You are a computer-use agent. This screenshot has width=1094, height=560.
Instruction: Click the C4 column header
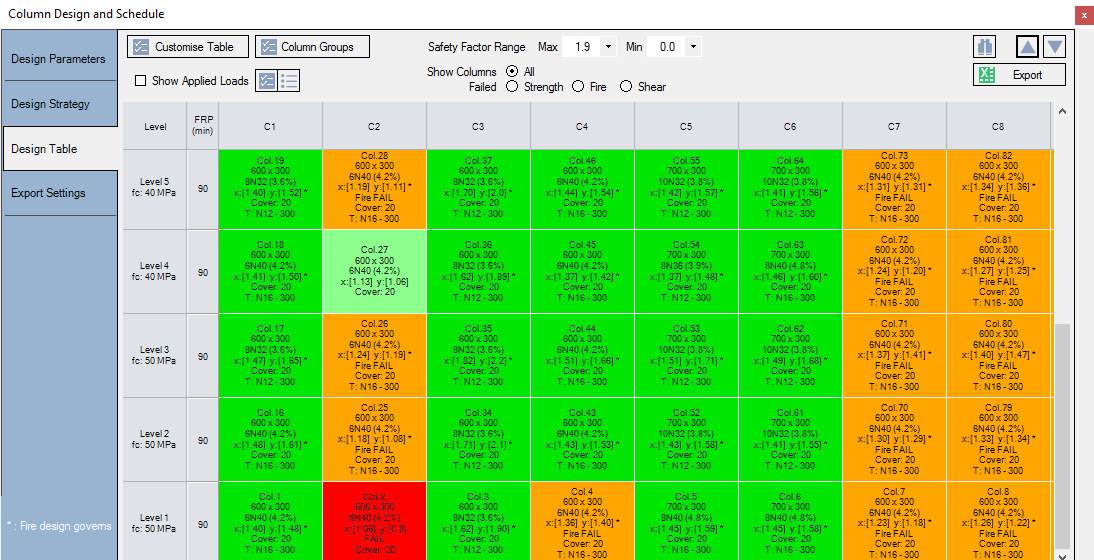coord(582,127)
